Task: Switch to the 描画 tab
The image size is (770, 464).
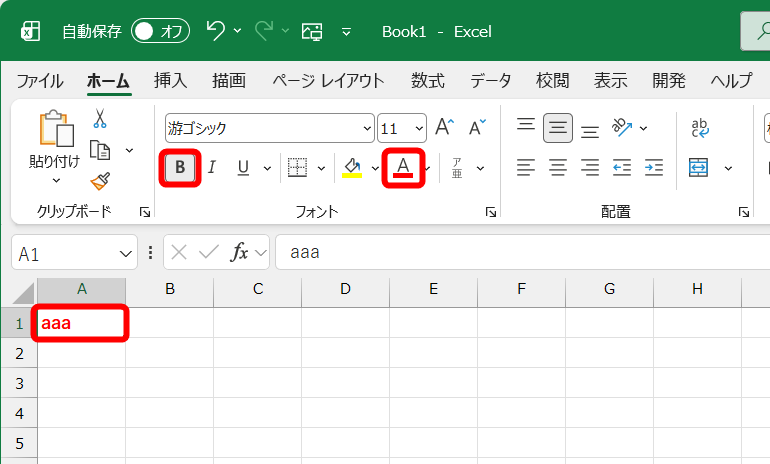Action: pyautogui.click(x=229, y=80)
